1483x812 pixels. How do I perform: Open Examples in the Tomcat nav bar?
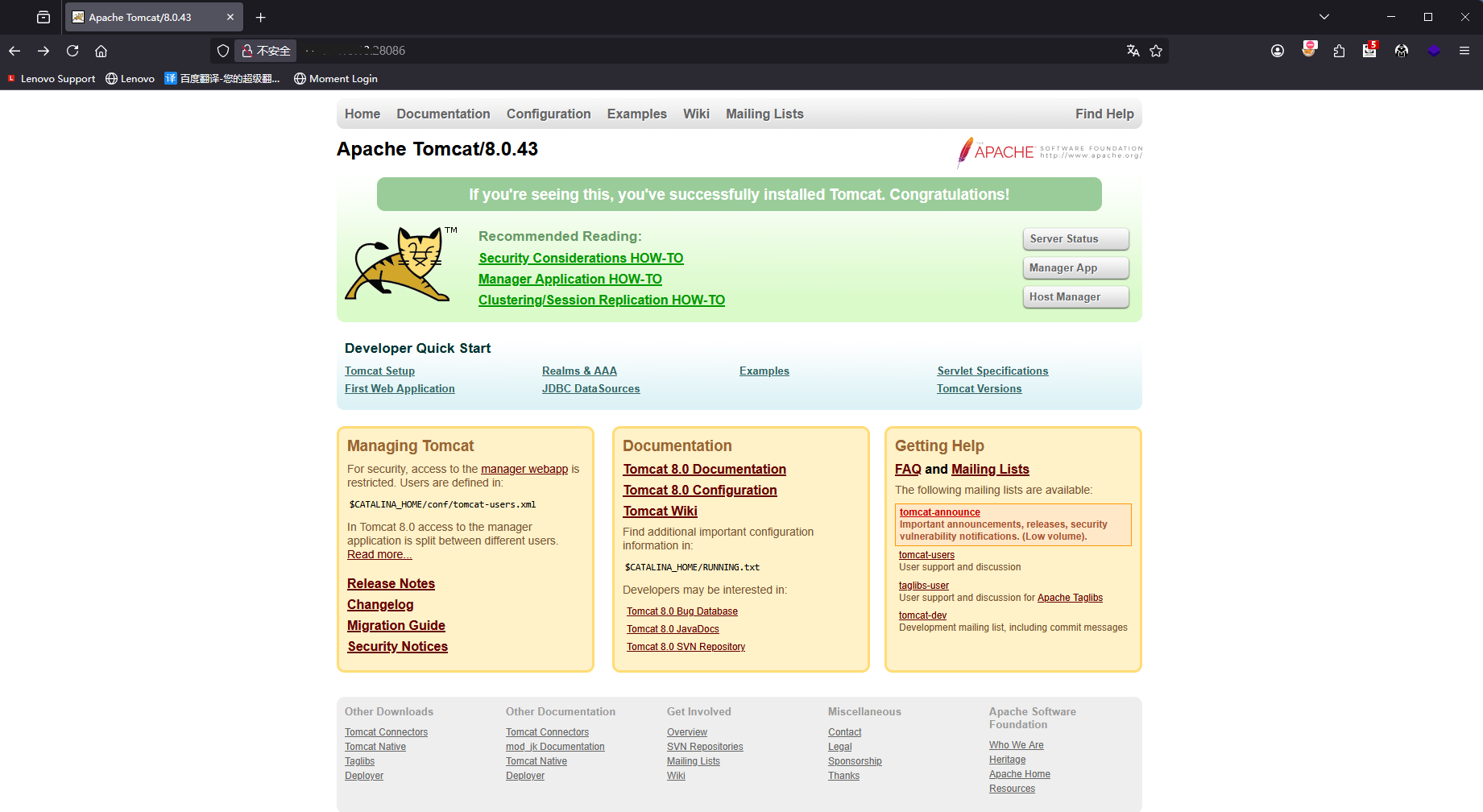click(x=637, y=114)
